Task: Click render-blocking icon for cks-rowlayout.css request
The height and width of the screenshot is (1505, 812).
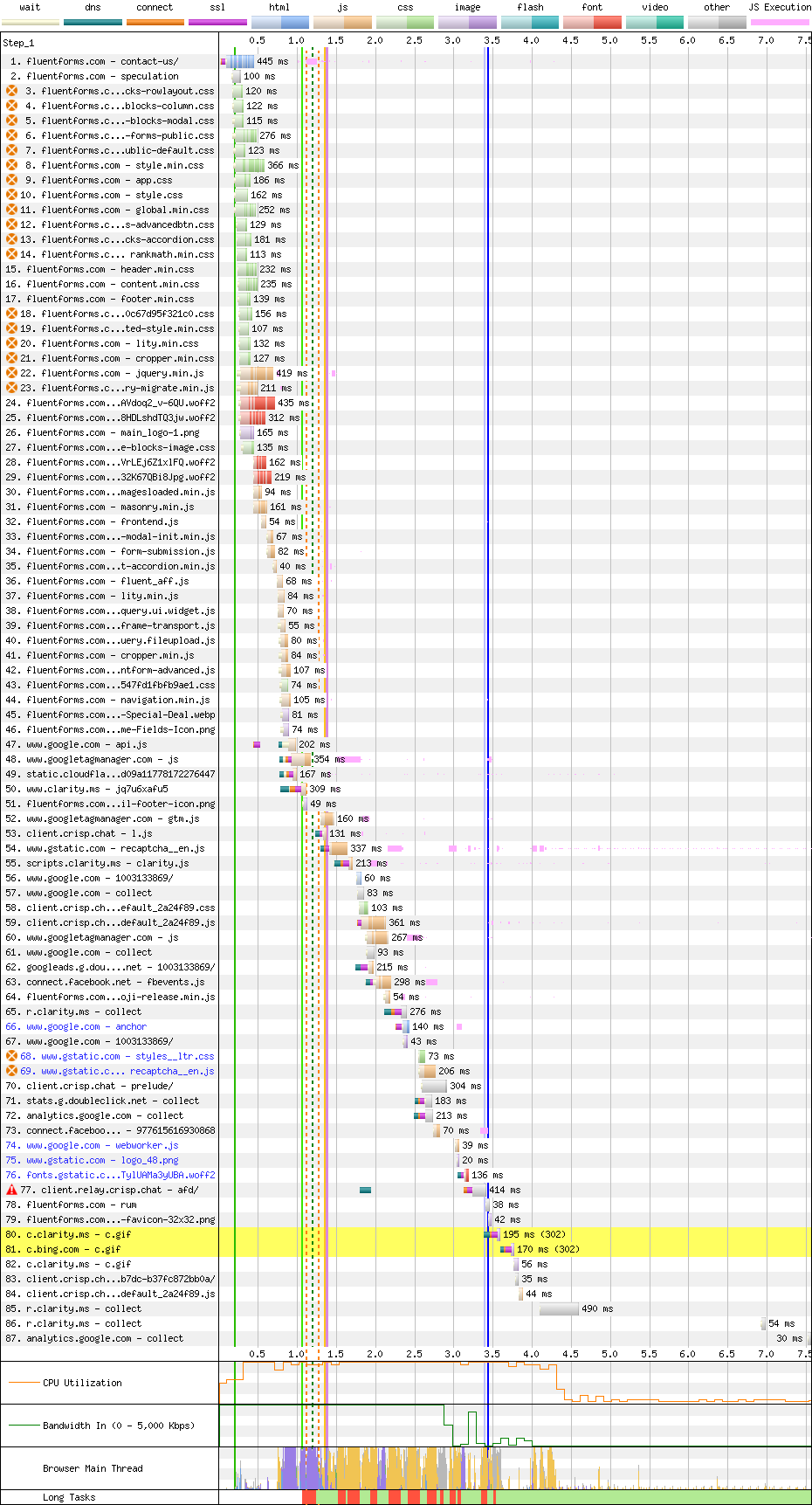Action: click(11, 91)
